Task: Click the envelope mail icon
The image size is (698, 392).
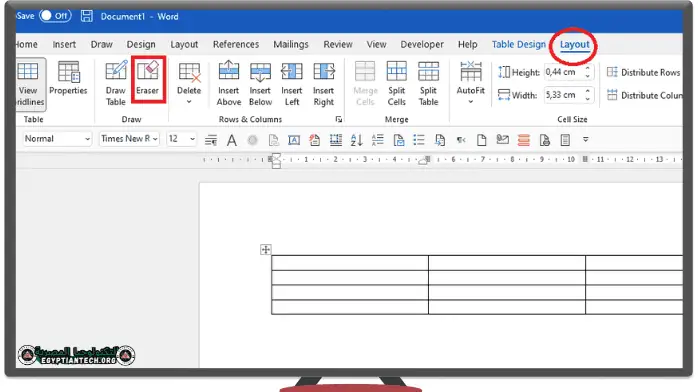Action: tap(503, 140)
